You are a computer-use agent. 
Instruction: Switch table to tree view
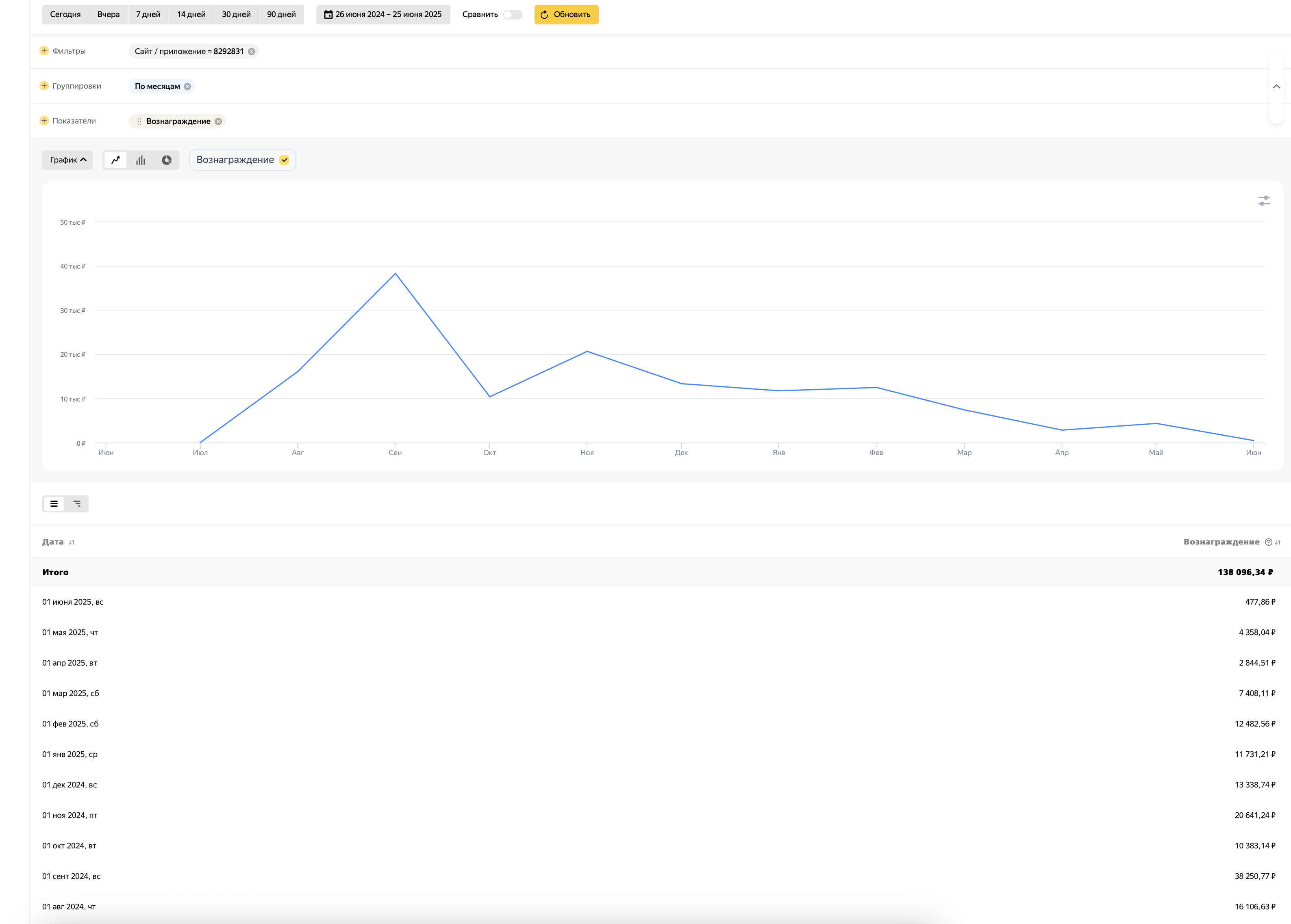coord(77,503)
